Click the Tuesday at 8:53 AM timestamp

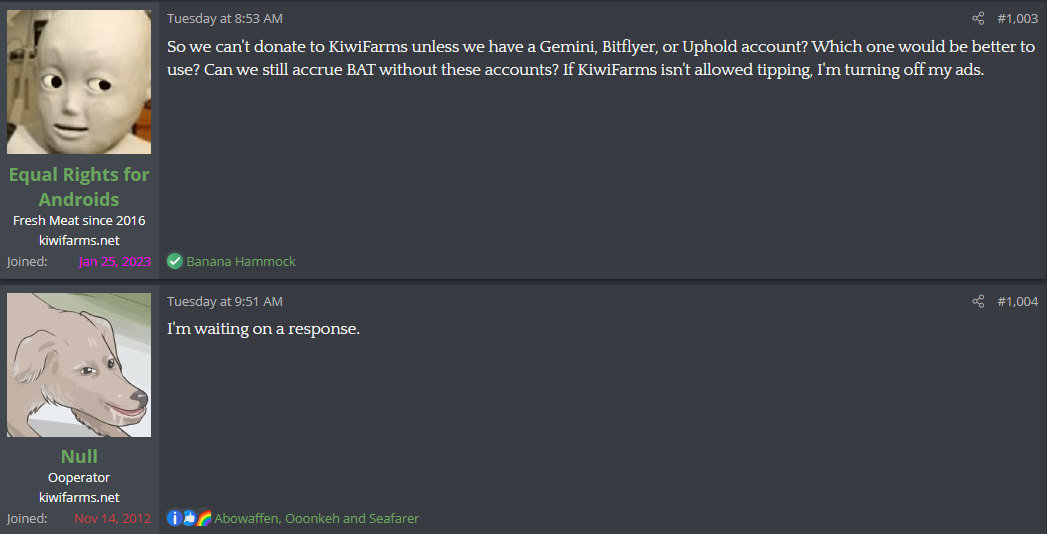coord(224,19)
